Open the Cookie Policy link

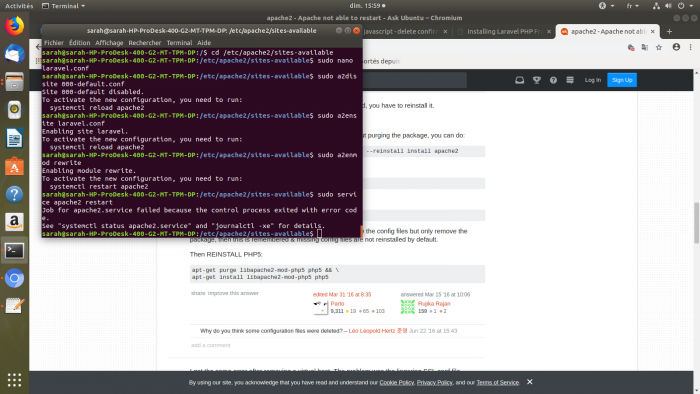pos(396,382)
